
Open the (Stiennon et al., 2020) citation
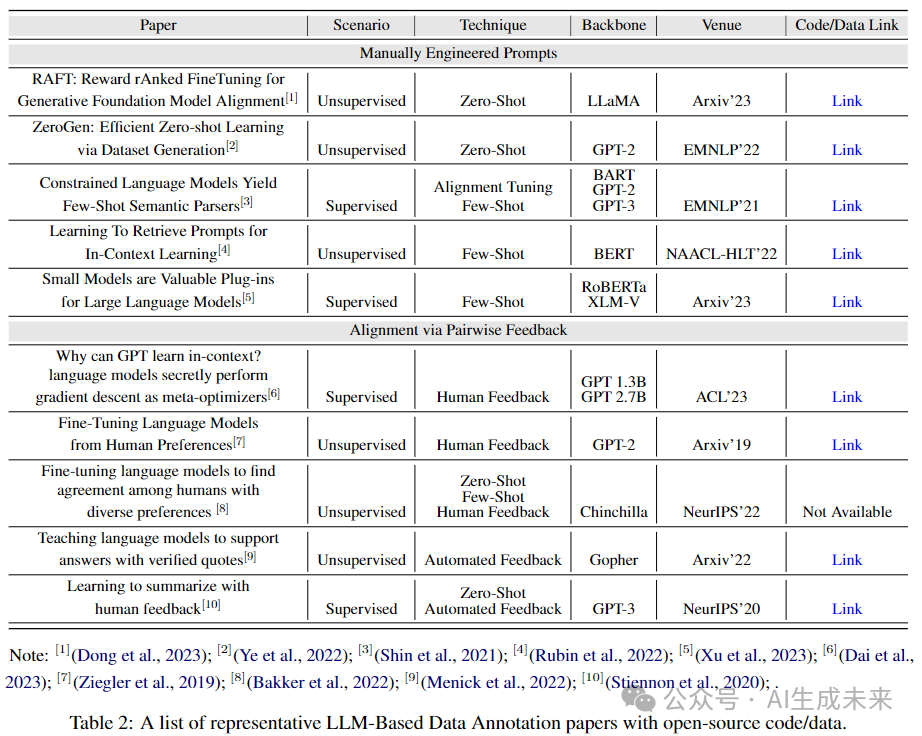pyautogui.click(x=687, y=682)
